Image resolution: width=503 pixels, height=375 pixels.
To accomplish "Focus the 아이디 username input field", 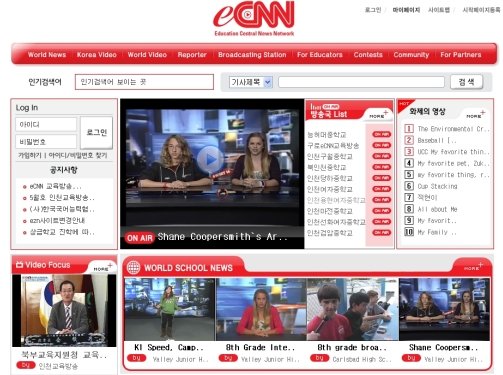I will (x=46, y=124).
